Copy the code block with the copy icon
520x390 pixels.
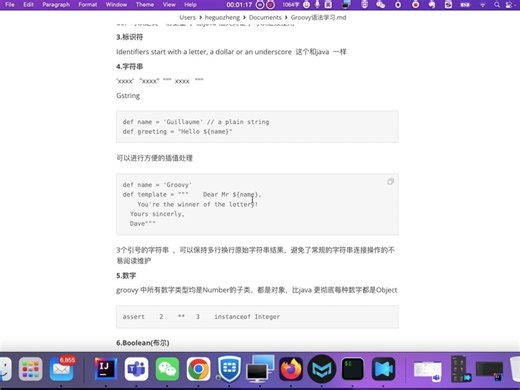point(390,181)
